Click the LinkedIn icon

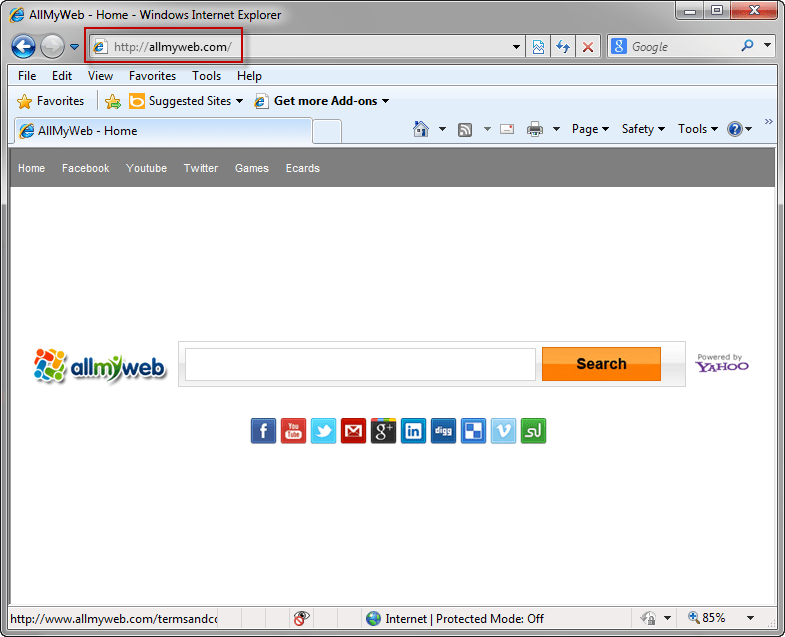414,431
